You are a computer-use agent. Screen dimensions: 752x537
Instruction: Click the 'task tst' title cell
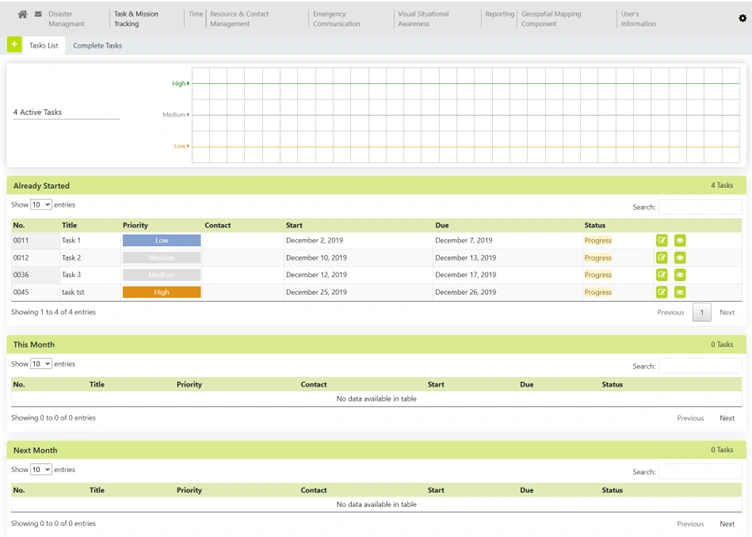[x=73, y=292]
